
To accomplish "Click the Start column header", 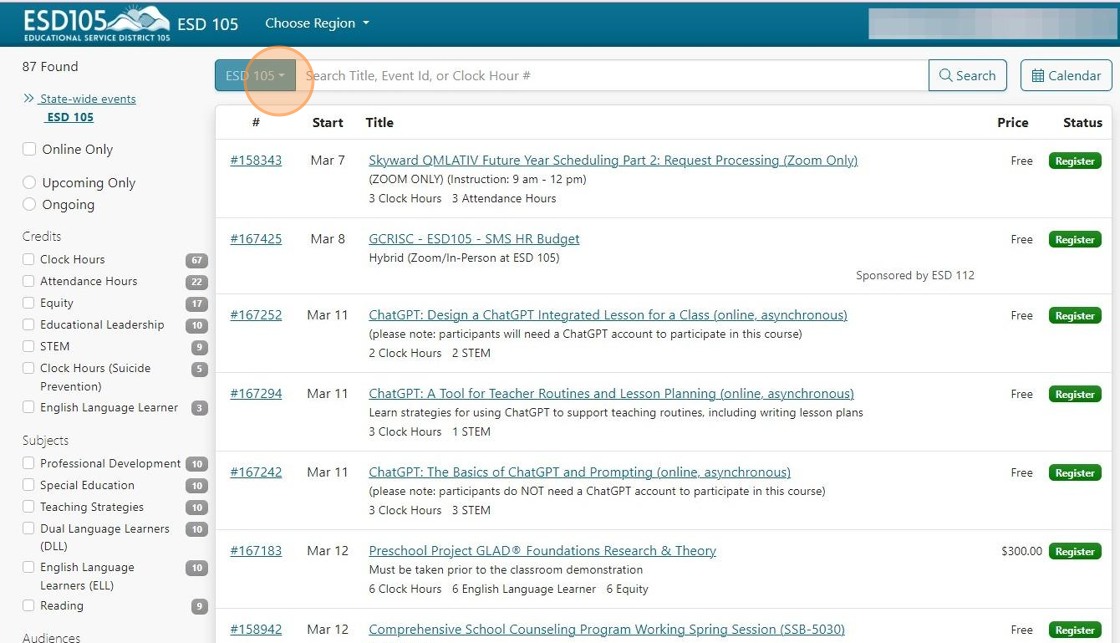I will click(x=327, y=123).
